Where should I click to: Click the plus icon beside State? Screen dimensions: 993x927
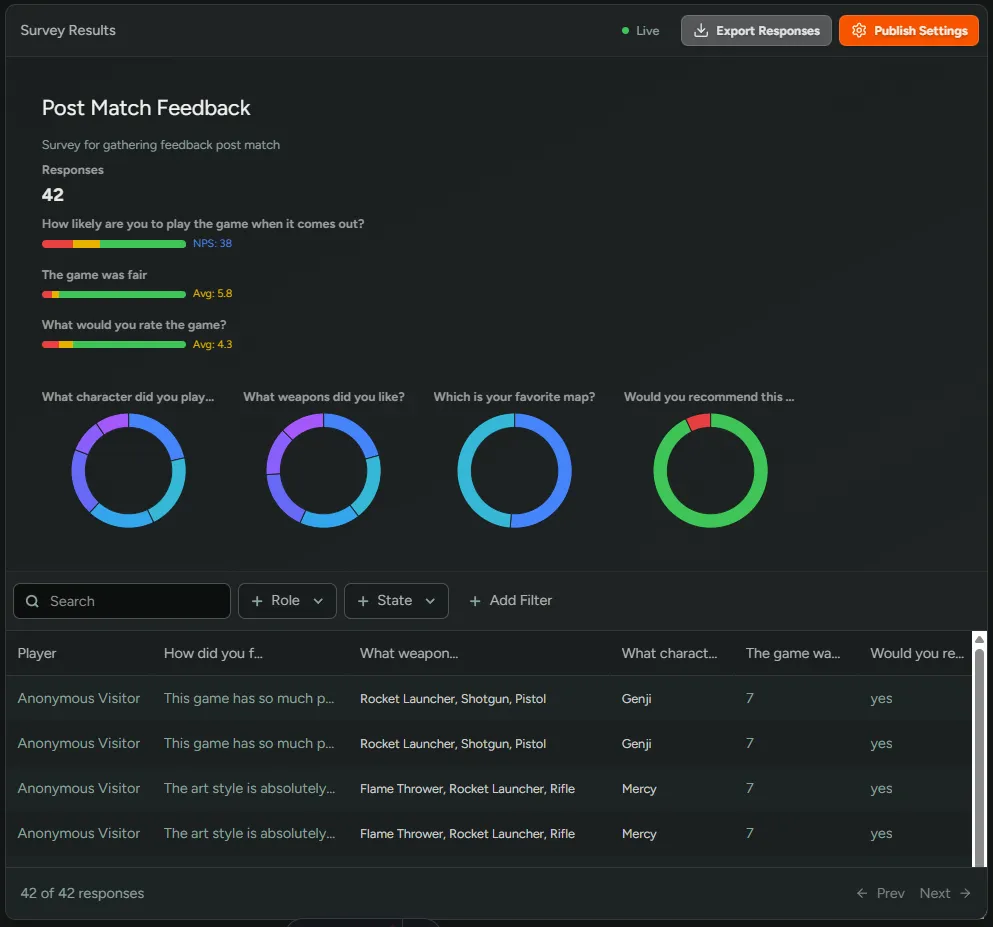point(363,601)
